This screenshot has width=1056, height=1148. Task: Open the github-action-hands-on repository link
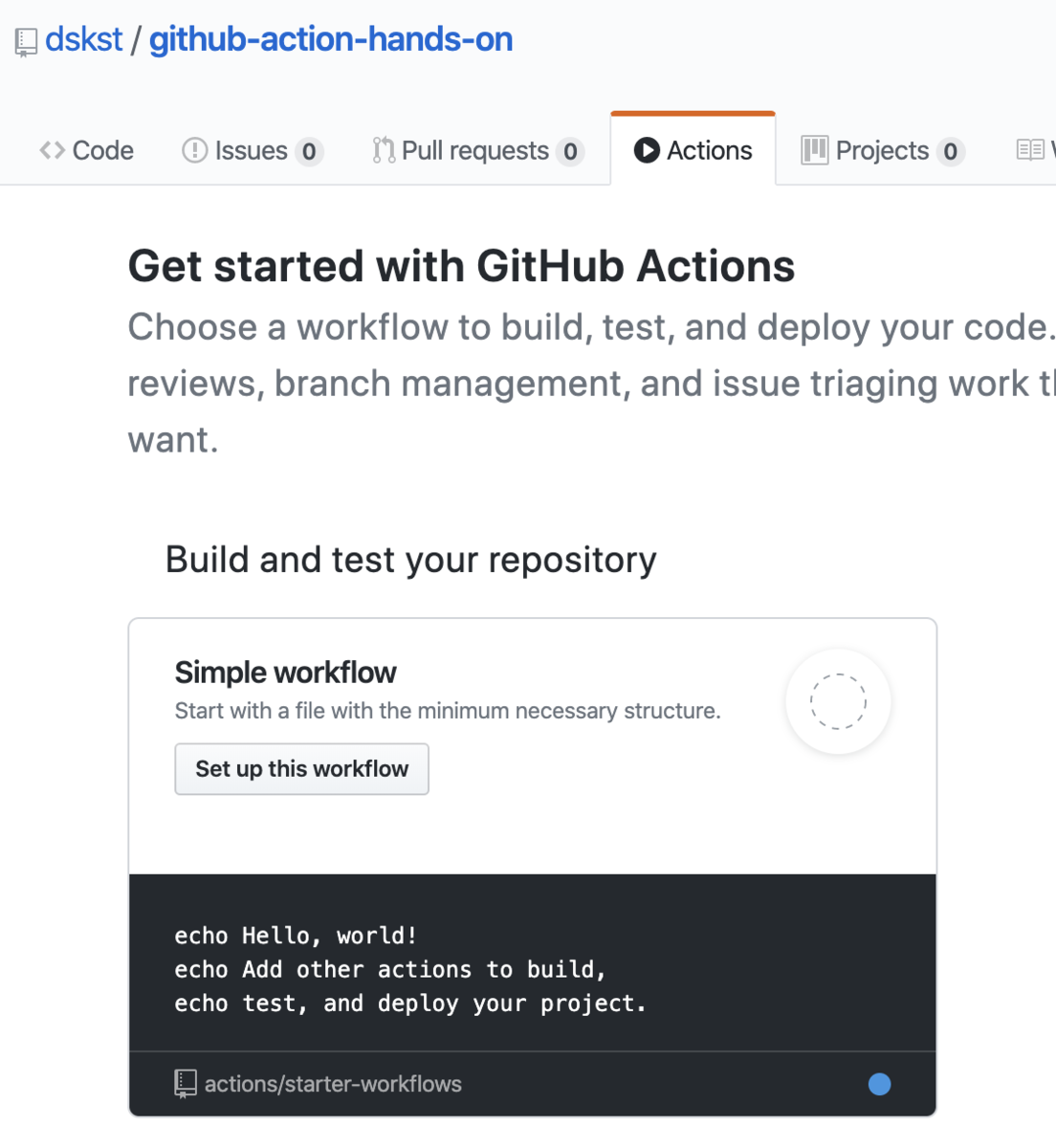point(331,40)
